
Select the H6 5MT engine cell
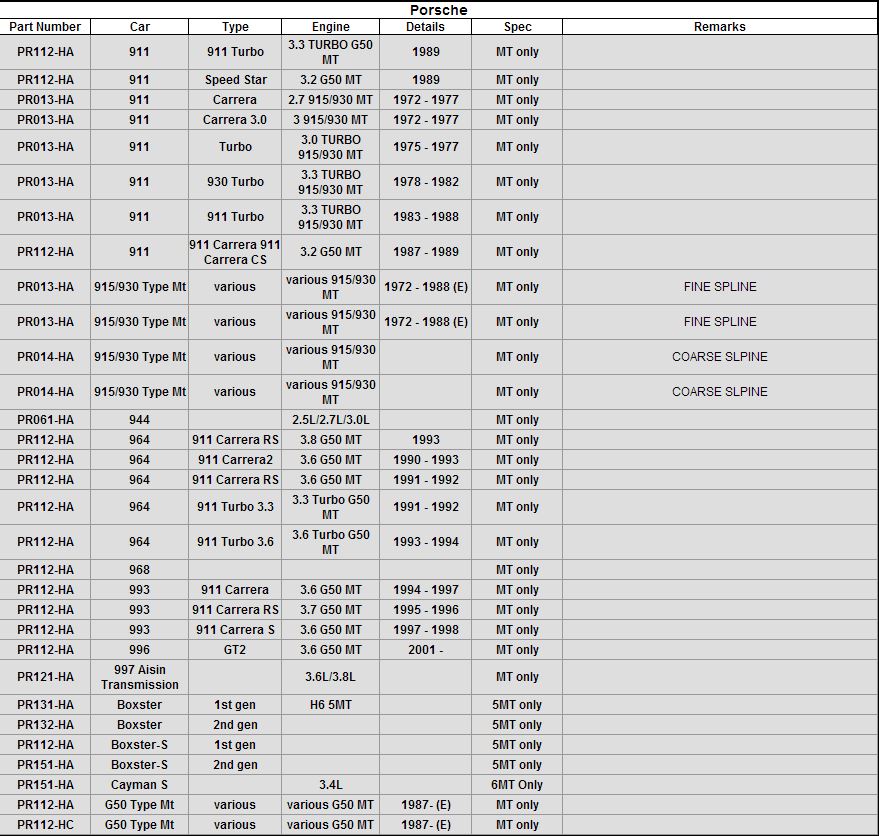pyautogui.click(x=330, y=705)
